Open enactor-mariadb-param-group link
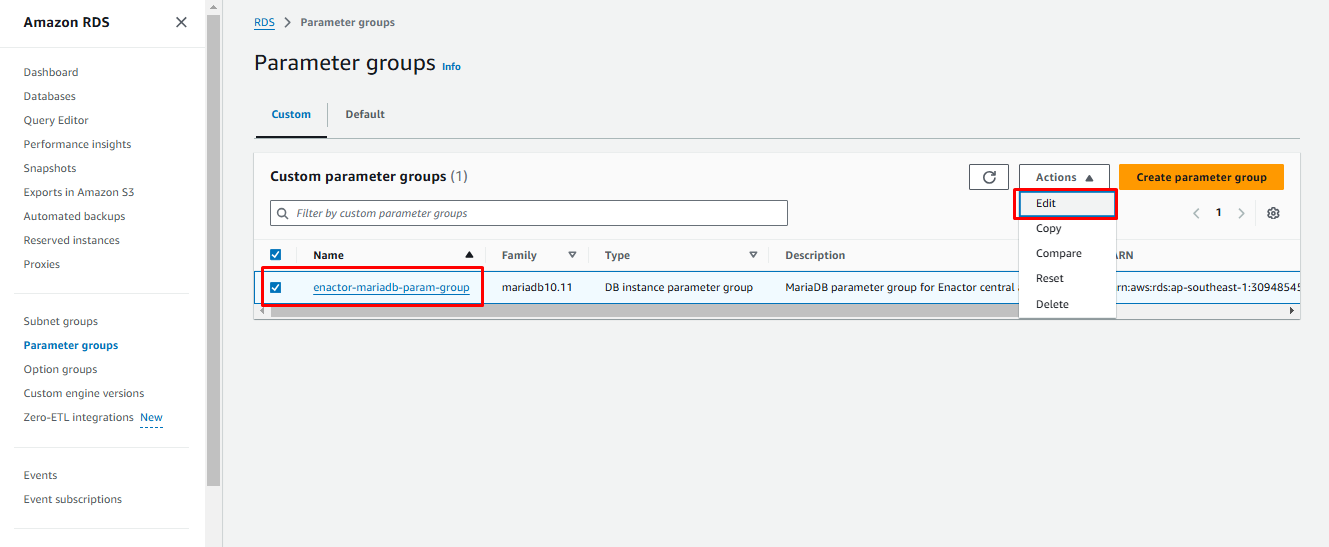 [391, 288]
